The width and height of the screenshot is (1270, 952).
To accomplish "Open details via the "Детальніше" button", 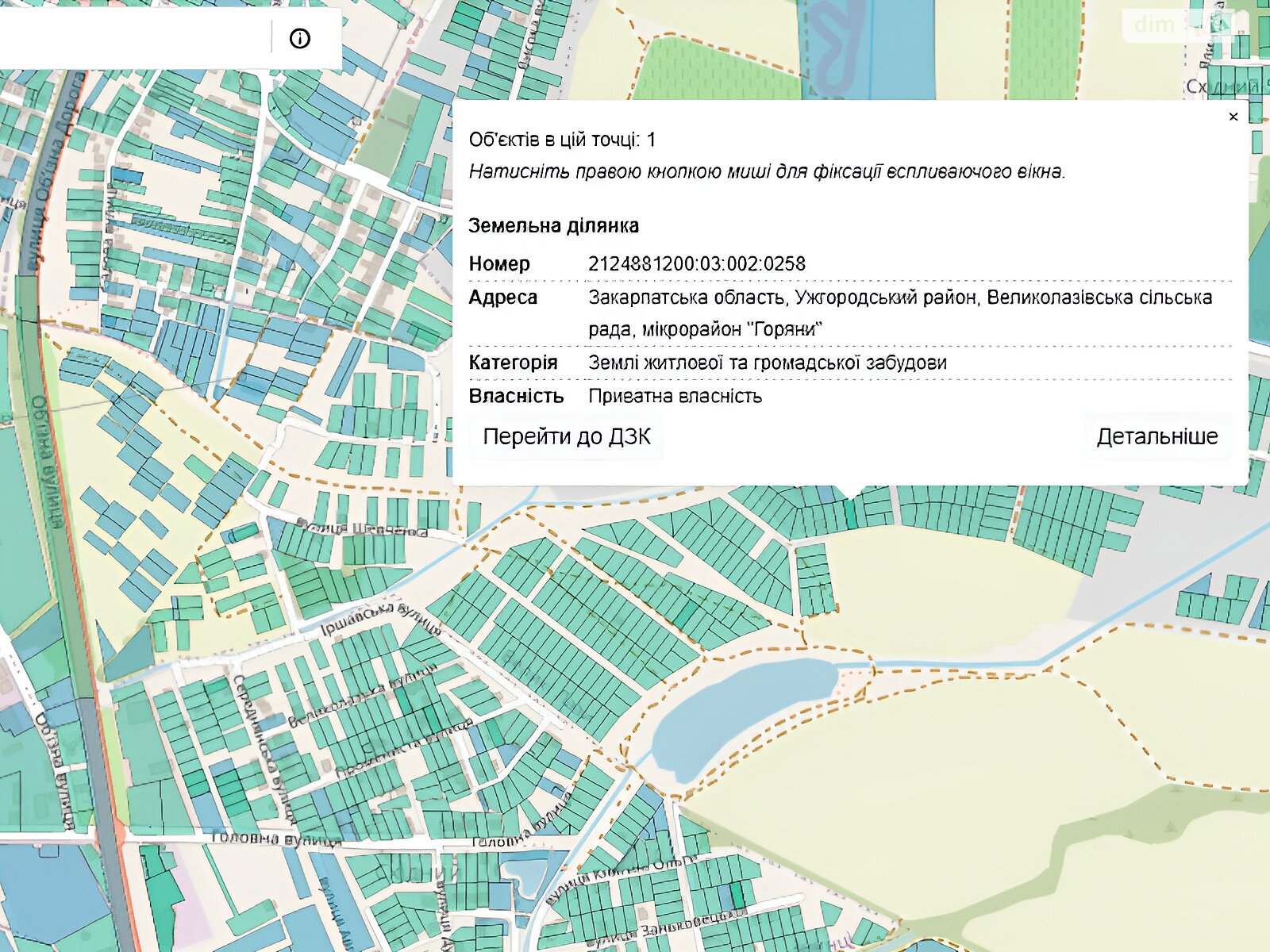I will [1156, 437].
